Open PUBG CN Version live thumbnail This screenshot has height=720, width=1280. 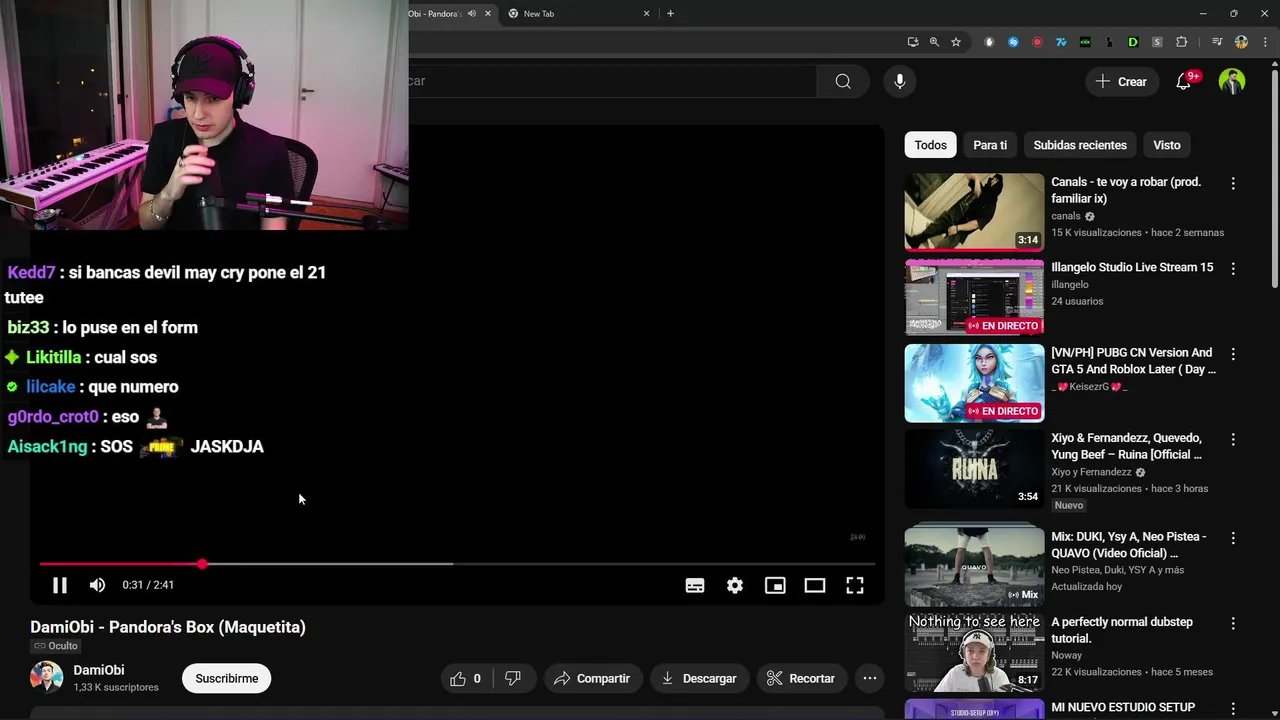tap(974, 383)
